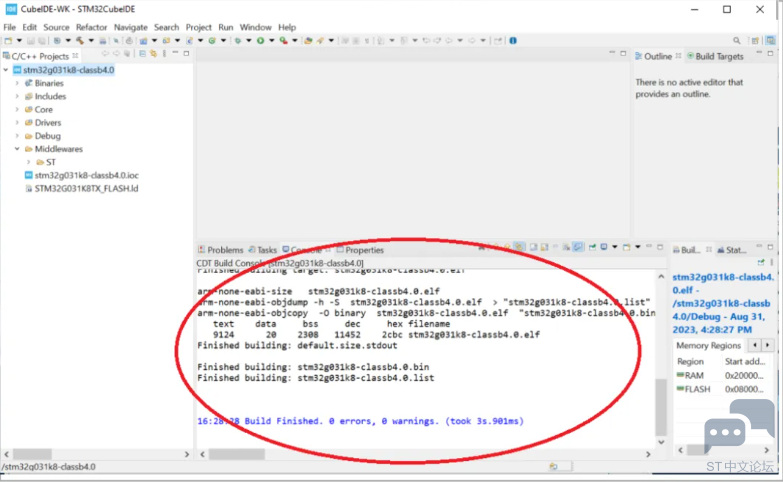783x482 pixels.
Task: Click the green Run button icon
Action: point(261,40)
